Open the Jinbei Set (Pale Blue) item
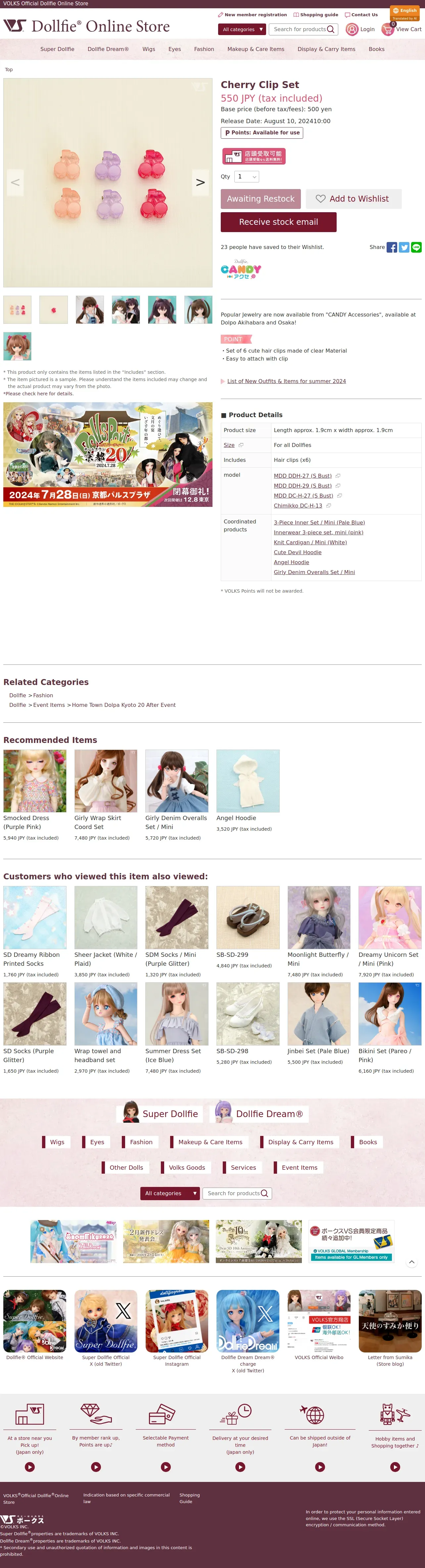The image size is (425, 1568). tap(319, 1013)
